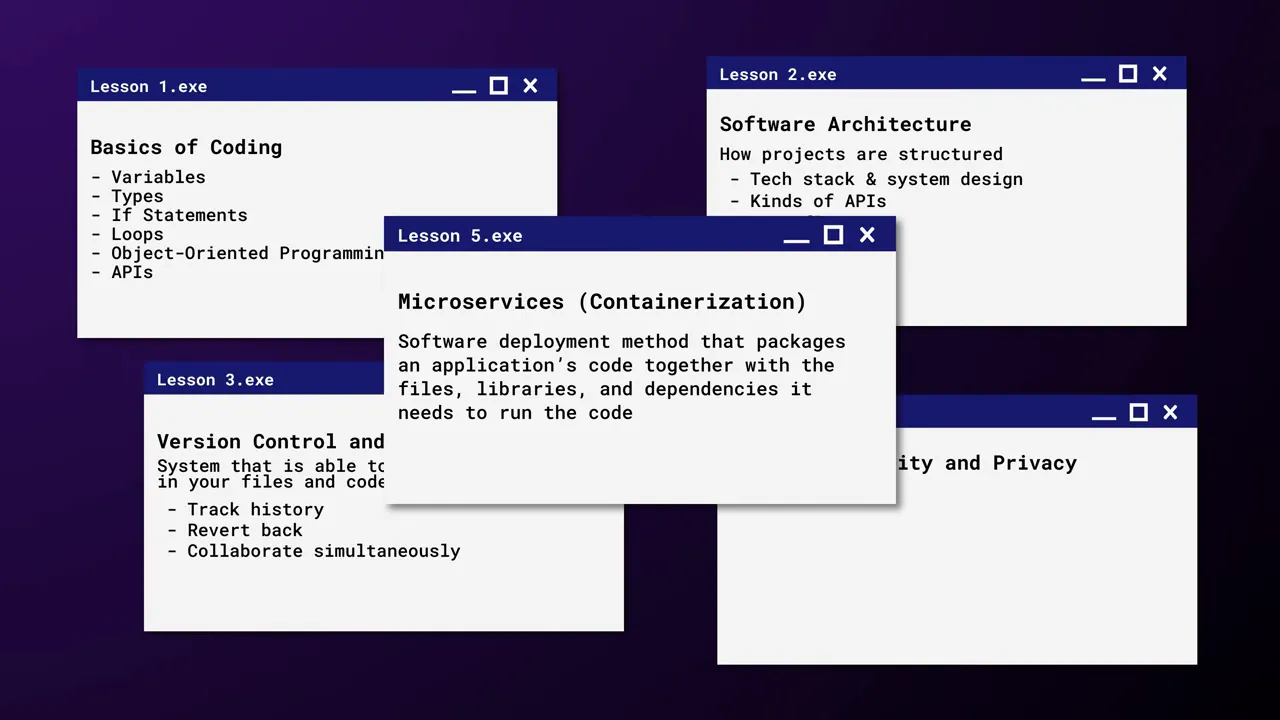Image resolution: width=1280 pixels, height=720 pixels.
Task: Select the Lesson 1.exe title text
Action: [x=149, y=87]
